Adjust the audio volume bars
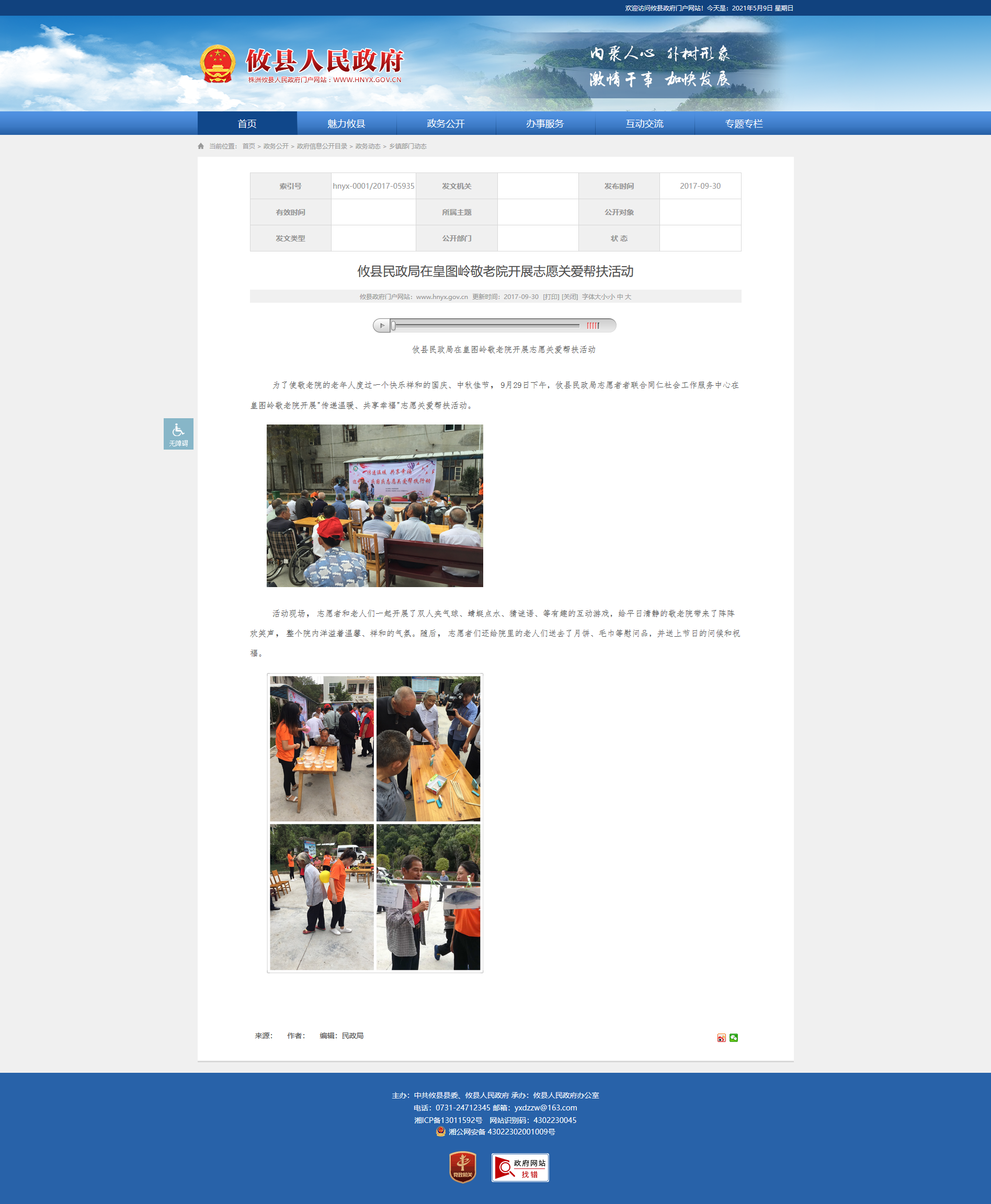 593,326
